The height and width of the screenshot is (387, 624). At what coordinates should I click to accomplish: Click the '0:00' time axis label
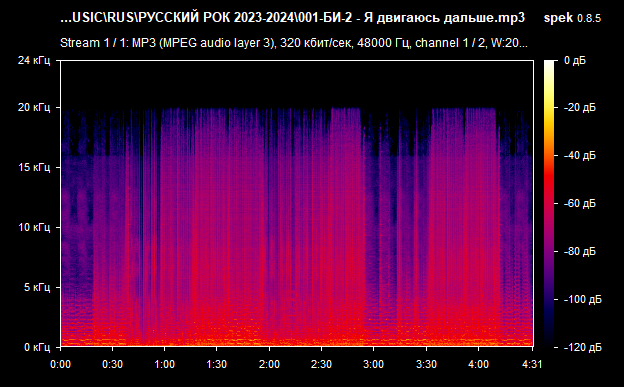coord(60,364)
